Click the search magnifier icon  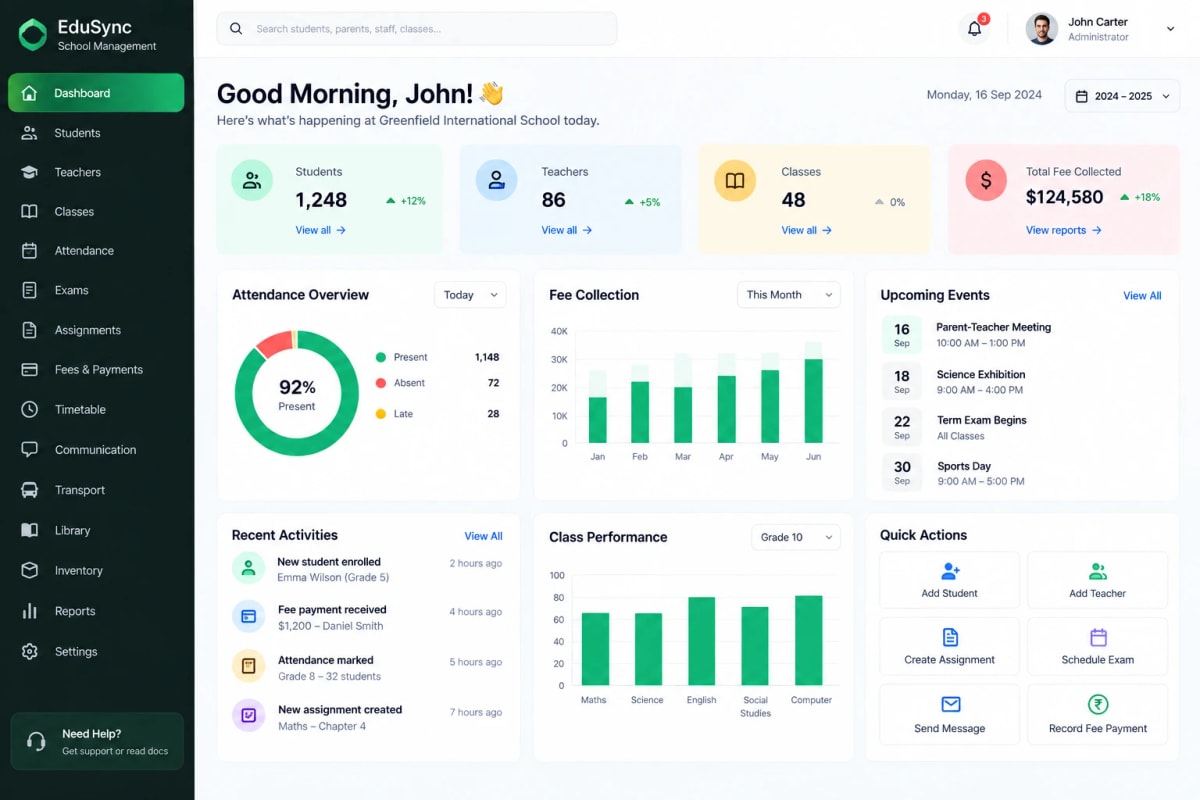tap(236, 29)
